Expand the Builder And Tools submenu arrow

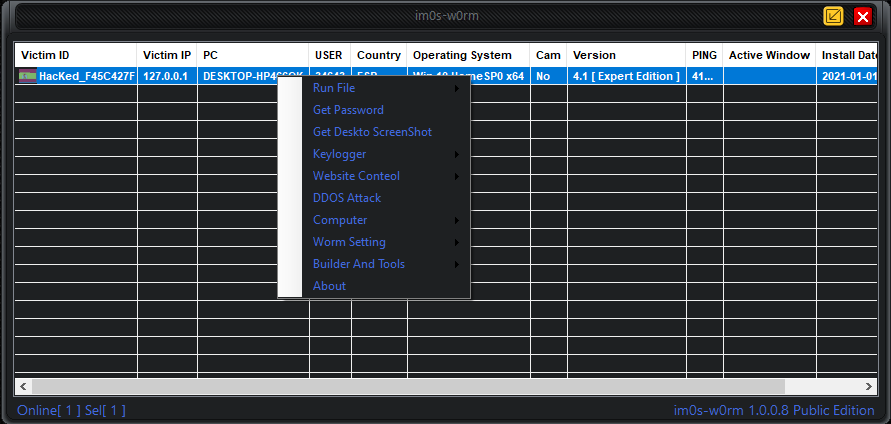tap(457, 264)
